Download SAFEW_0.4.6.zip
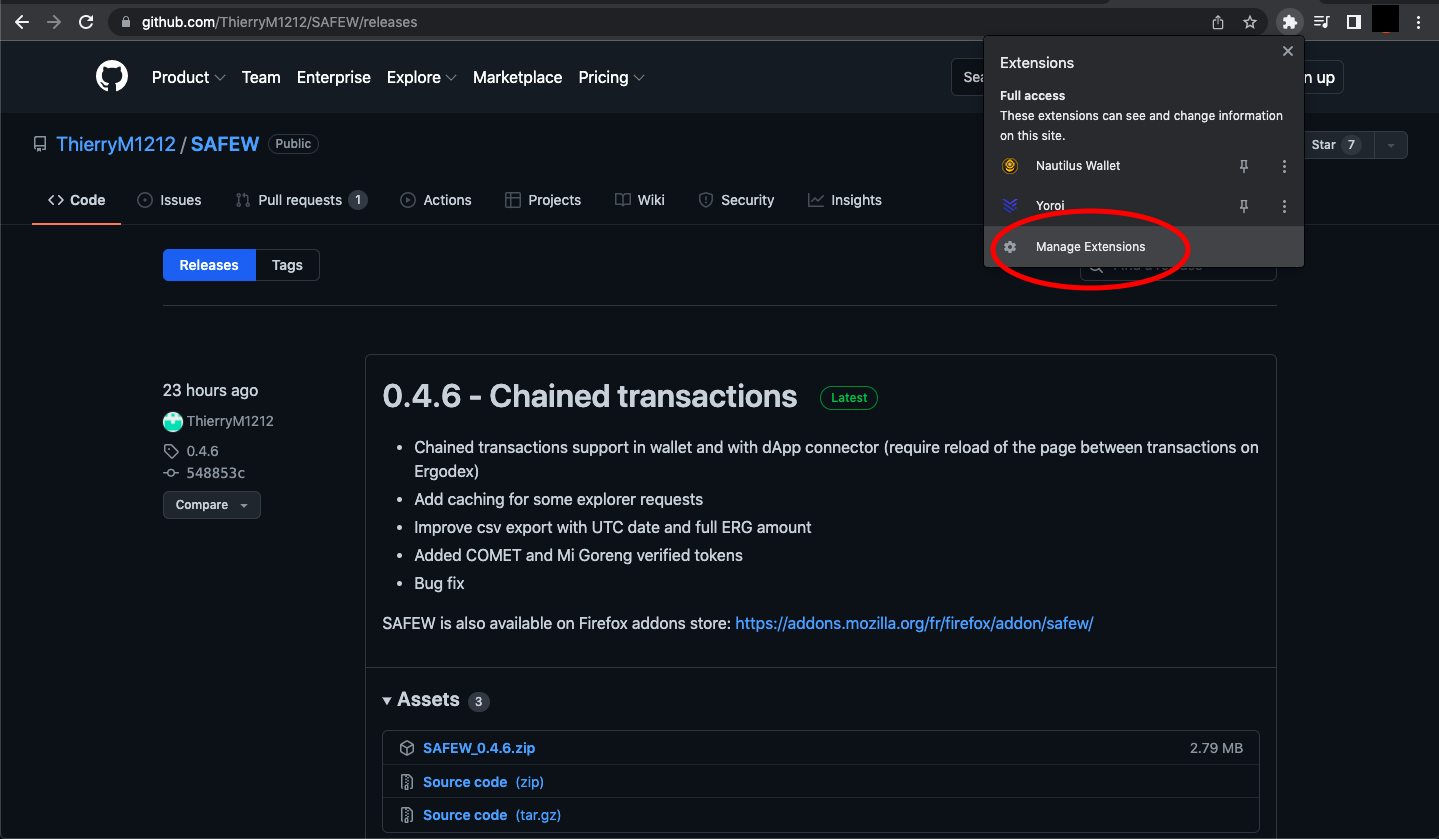 [x=479, y=748]
